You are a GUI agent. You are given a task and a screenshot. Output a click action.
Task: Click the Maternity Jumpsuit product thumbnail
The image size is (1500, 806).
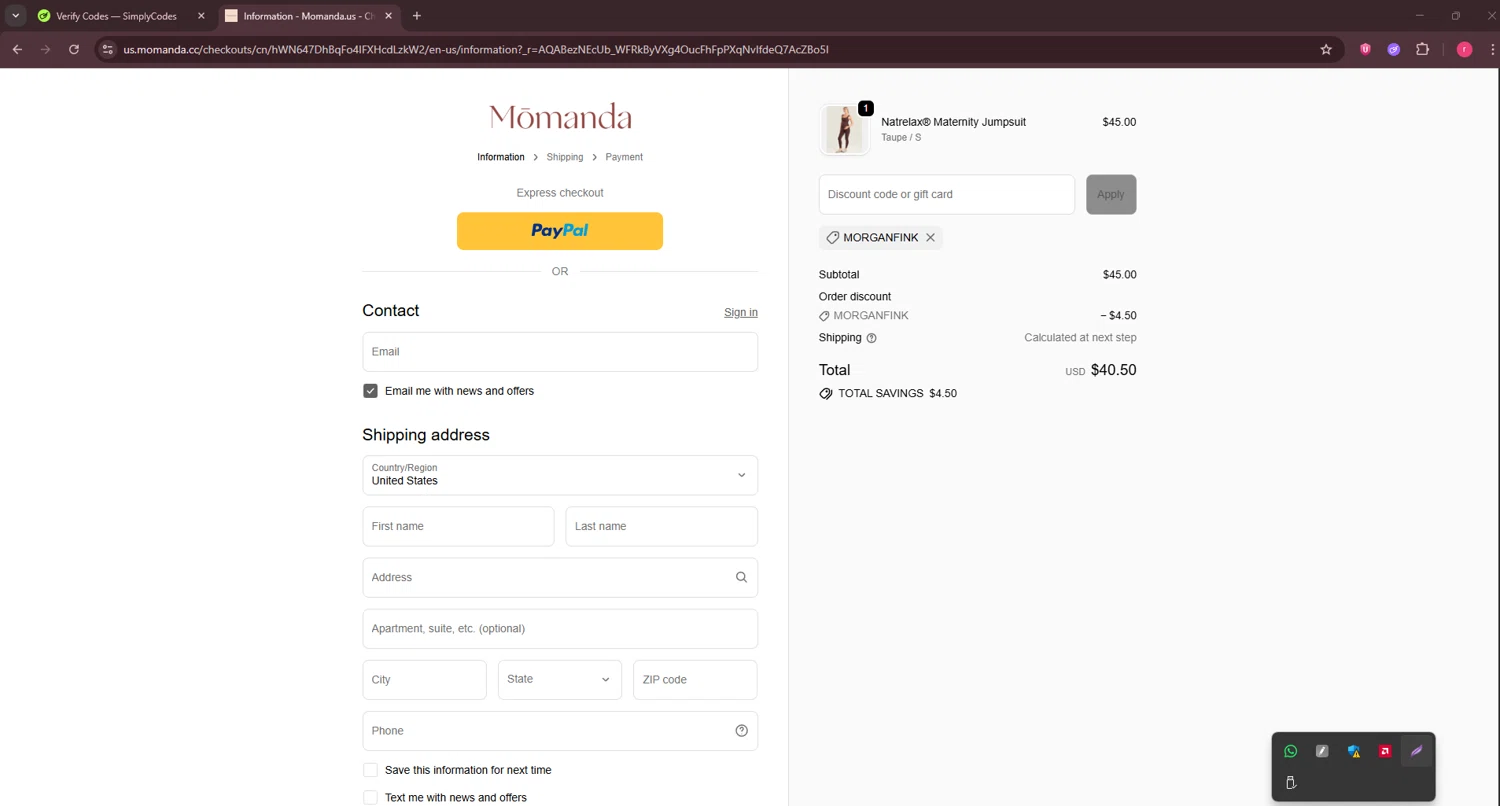click(844, 130)
